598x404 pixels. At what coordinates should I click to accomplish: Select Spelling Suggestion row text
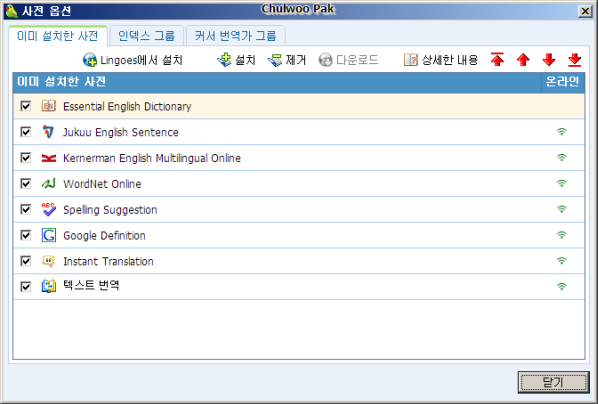tap(110, 210)
